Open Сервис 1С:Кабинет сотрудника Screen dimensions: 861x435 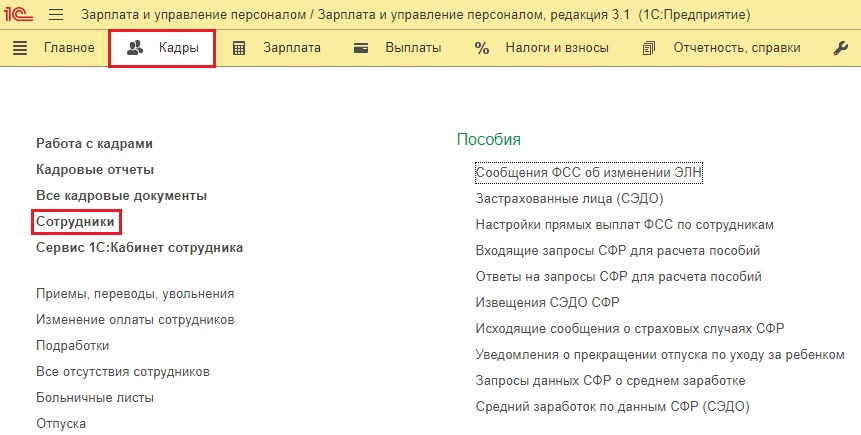139,248
